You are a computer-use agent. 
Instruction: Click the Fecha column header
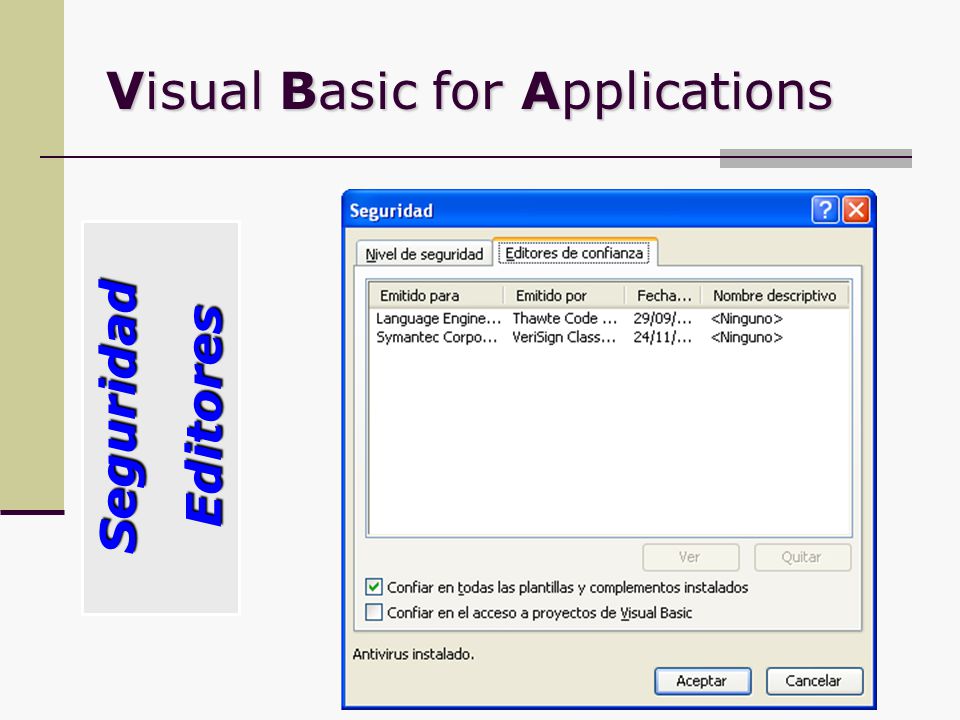point(663,296)
